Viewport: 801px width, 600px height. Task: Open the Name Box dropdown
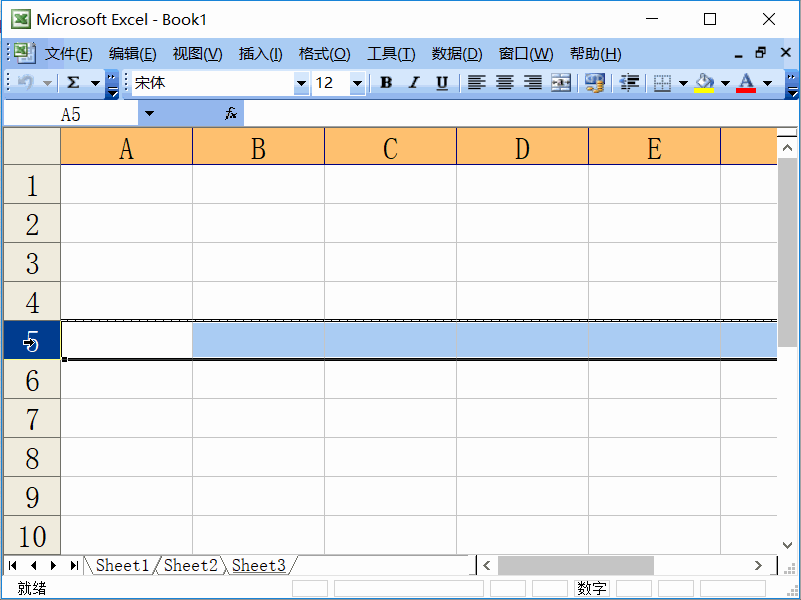[x=149, y=113]
